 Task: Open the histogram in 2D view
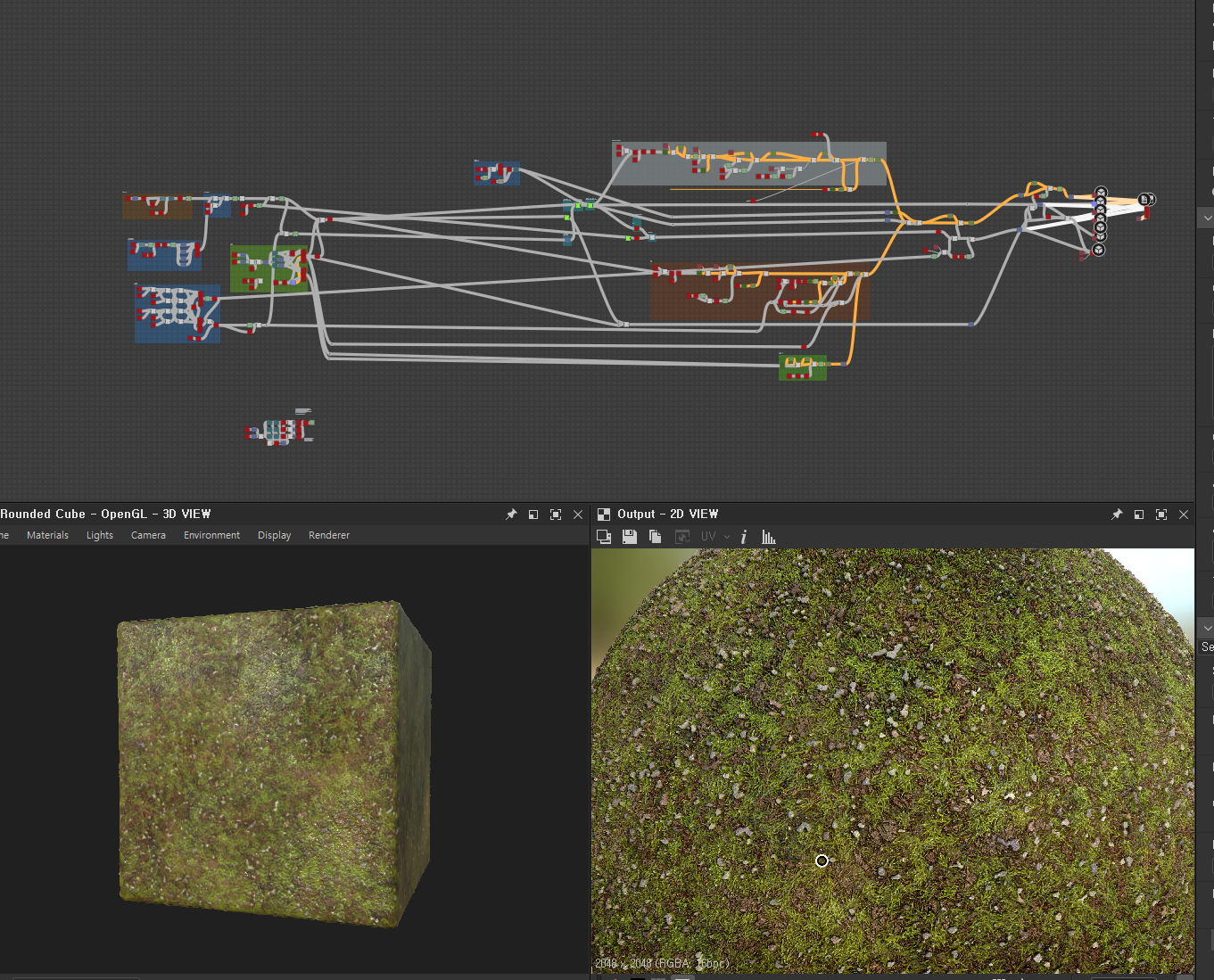[769, 537]
